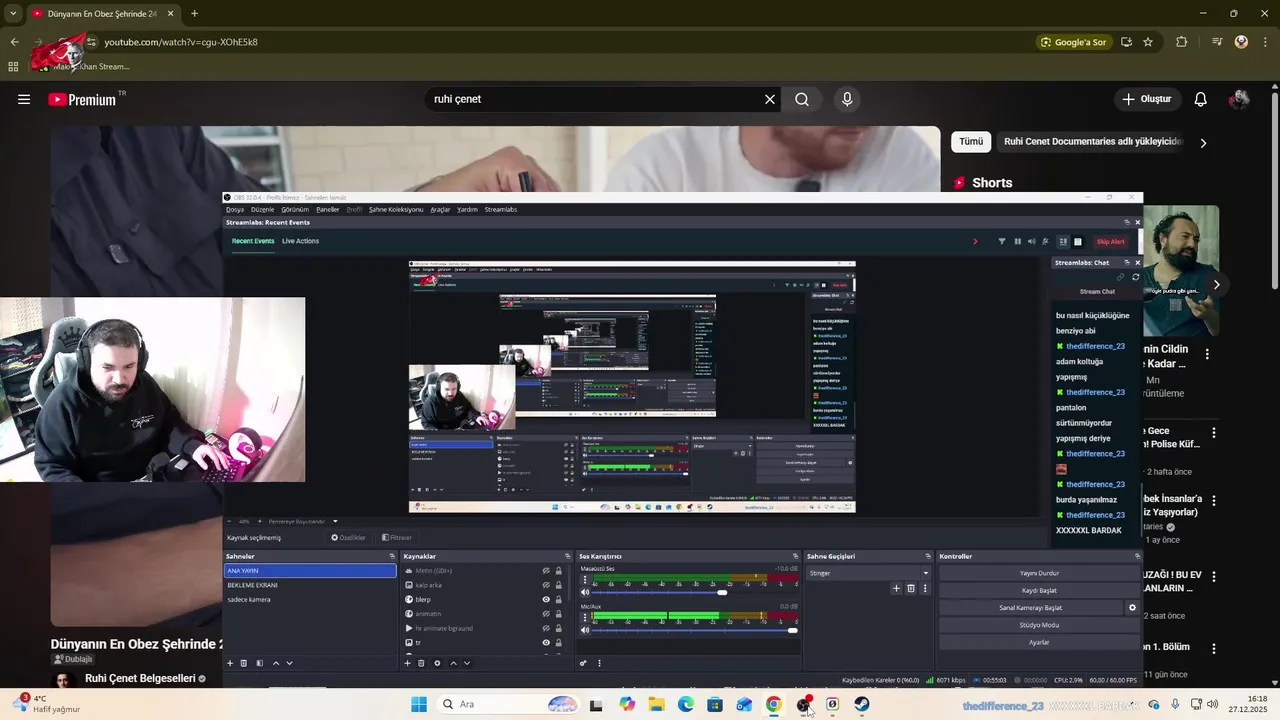Open YouTube notifications bell
Screen dimensions: 1280x720
[1201, 99]
